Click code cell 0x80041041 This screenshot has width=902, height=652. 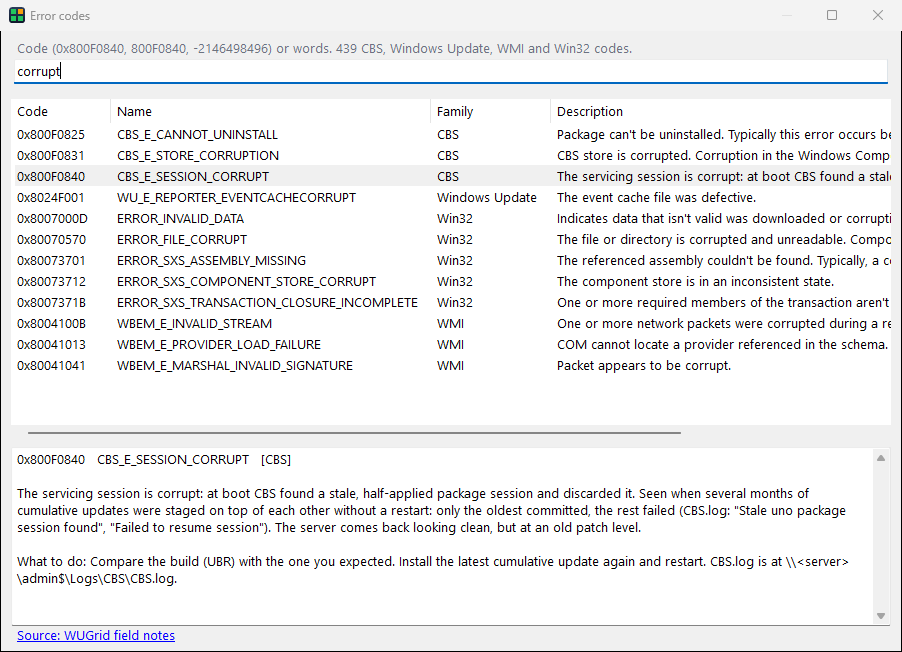click(x=51, y=366)
